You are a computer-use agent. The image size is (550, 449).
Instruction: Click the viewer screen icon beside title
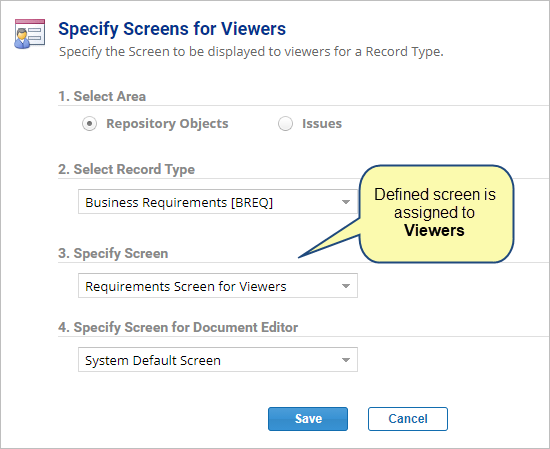30,34
